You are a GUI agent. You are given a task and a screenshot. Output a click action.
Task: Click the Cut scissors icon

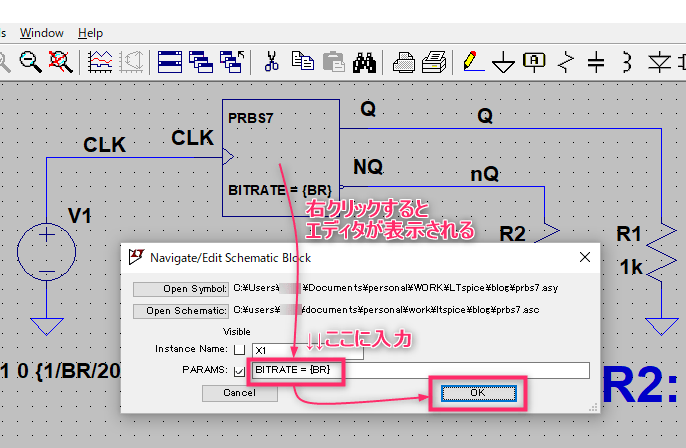coord(270,61)
